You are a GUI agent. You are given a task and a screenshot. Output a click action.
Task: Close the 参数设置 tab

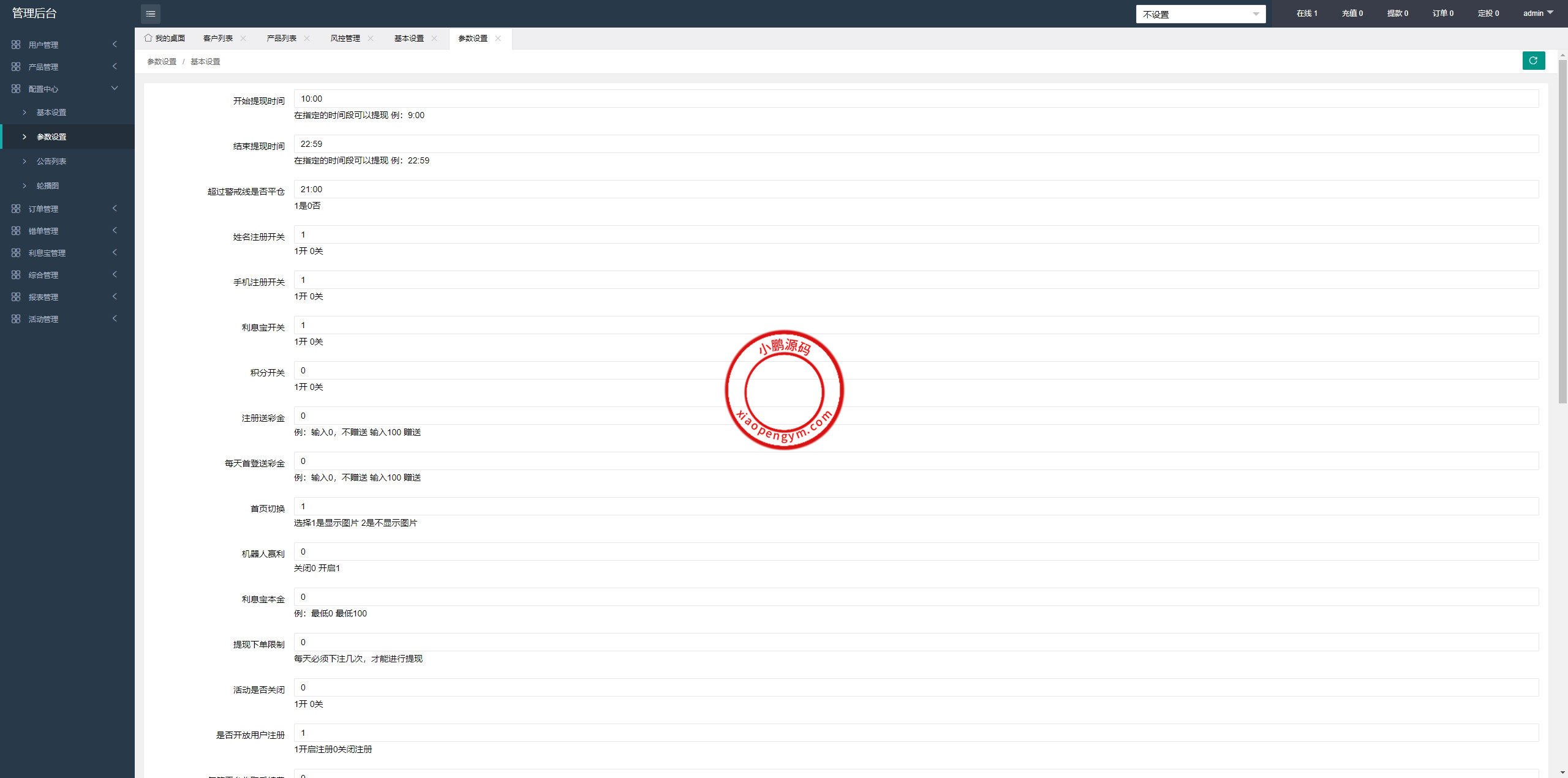point(498,38)
